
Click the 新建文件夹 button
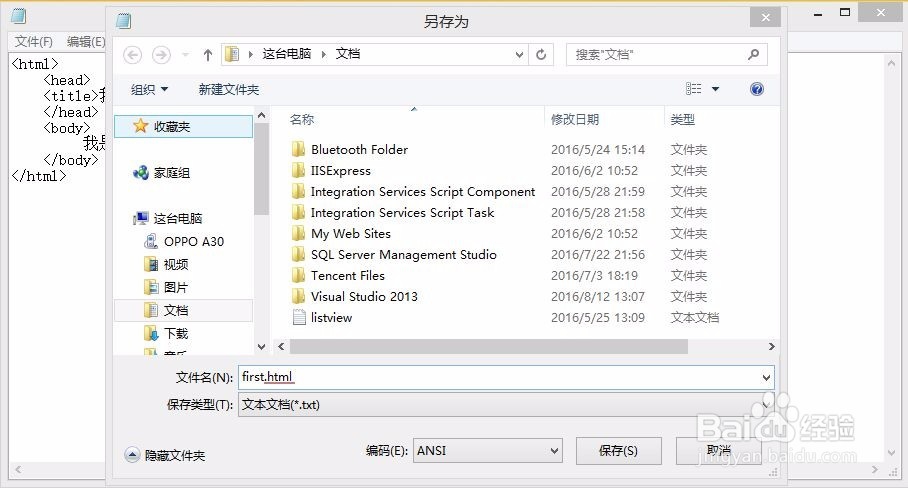coord(229,89)
